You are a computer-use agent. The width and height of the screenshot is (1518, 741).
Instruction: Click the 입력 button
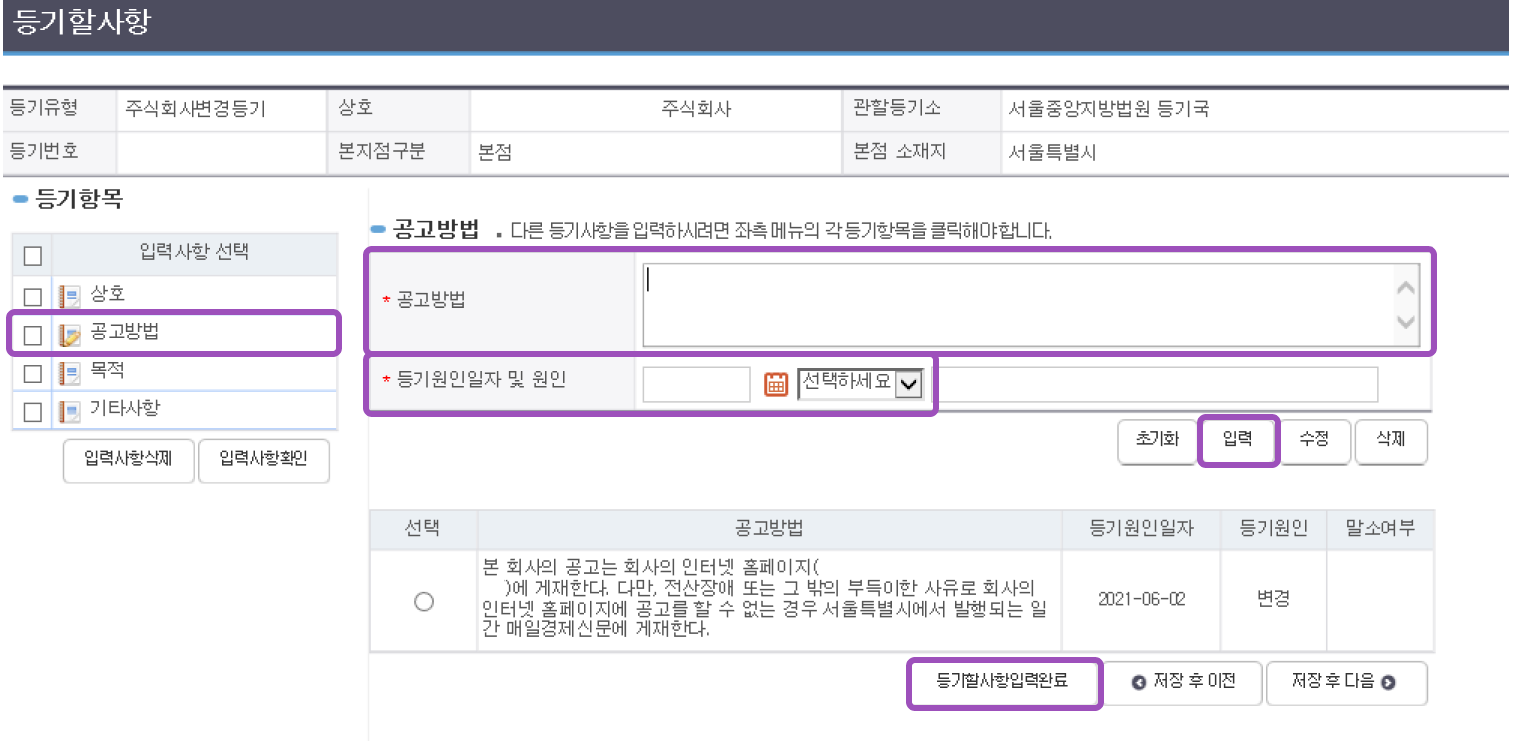(1238, 441)
